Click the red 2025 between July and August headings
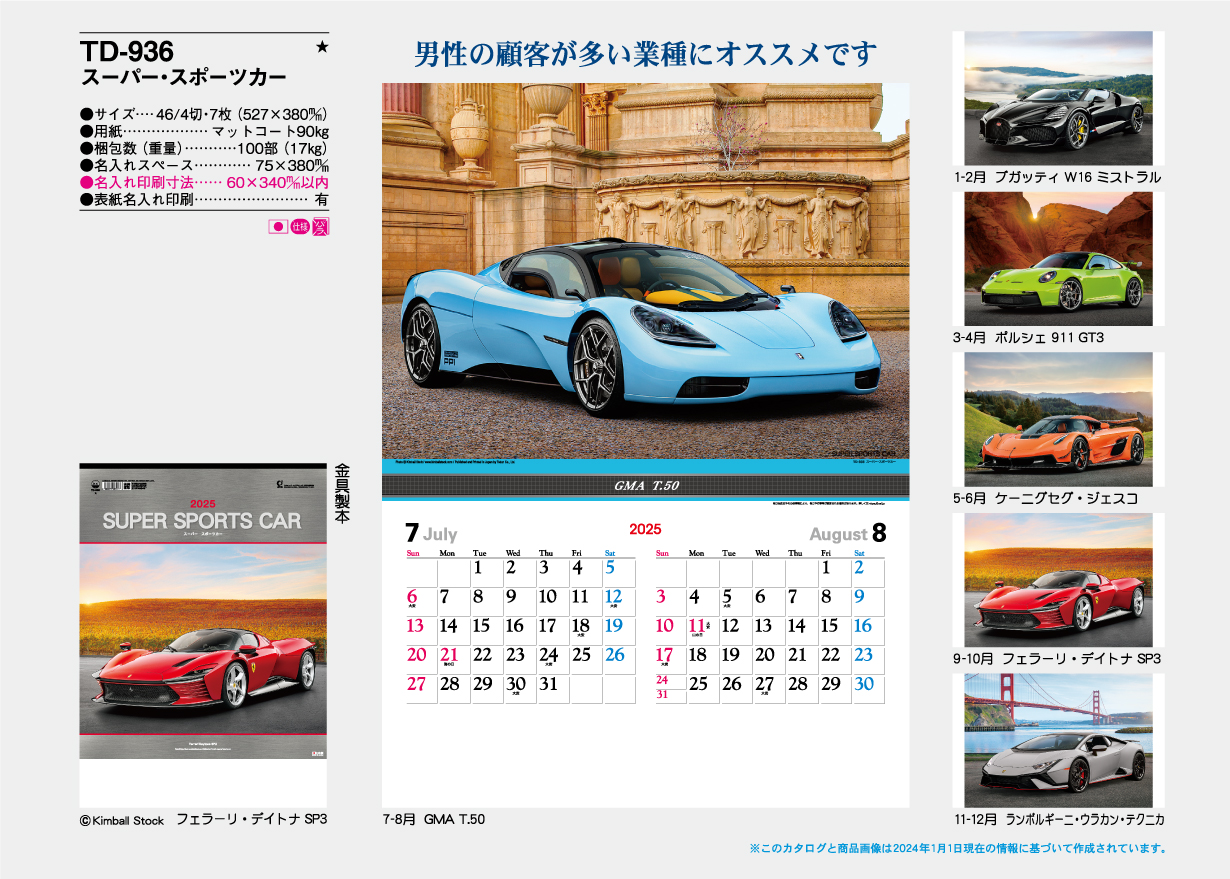 [x=645, y=529]
